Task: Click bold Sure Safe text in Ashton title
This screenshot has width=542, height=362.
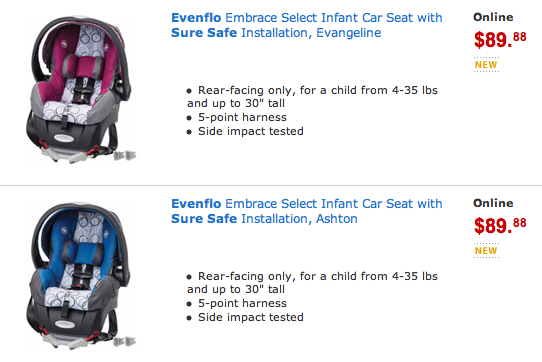Action: tap(204, 219)
